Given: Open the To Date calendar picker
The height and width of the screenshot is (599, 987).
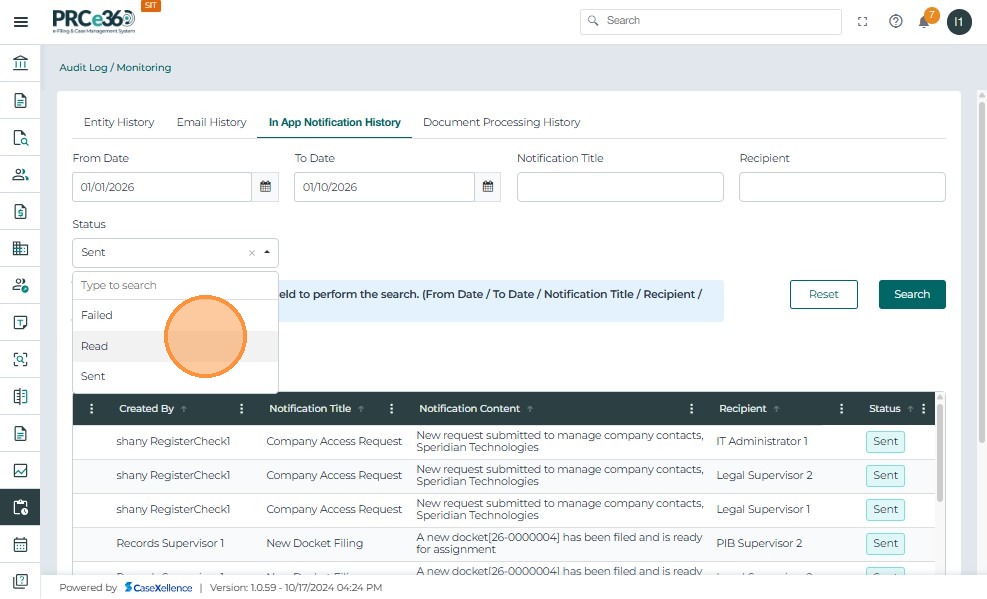Looking at the screenshot, I should 487,187.
